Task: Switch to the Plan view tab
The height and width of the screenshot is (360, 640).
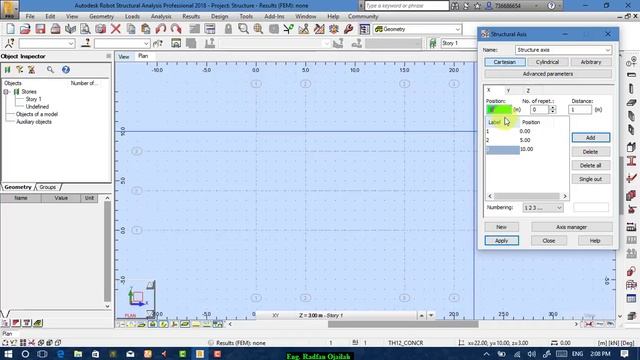Action: pyautogui.click(x=143, y=56)
